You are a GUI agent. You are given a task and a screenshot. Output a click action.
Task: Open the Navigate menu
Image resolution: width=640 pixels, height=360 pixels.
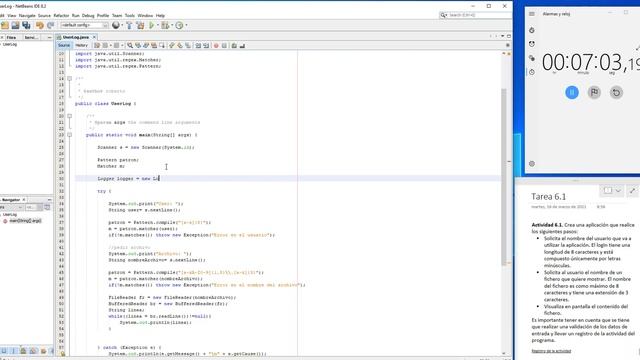27,16
